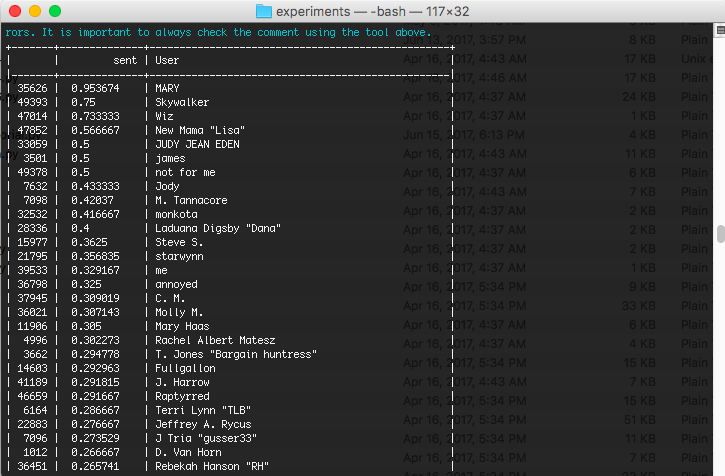
Task: Click the window title 'experiments — -bash — 117×32'
Action: coord(373,11)
